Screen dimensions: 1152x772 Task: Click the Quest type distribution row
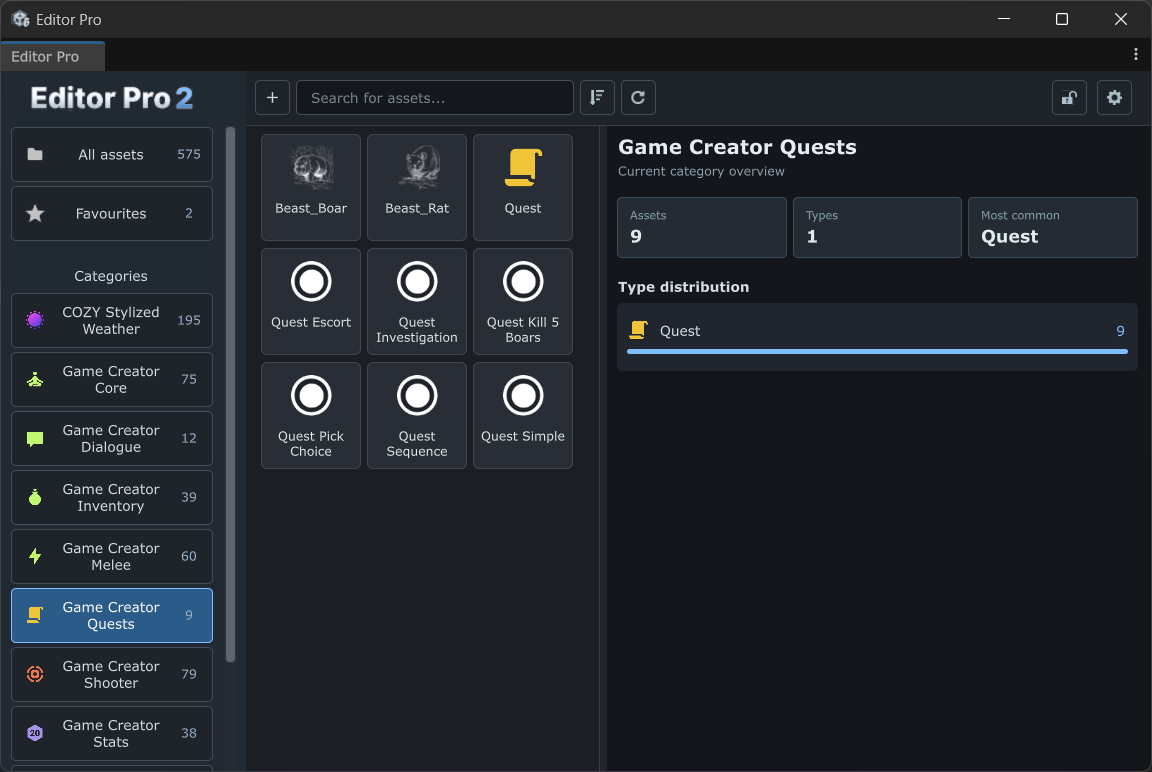pos(877,336)
